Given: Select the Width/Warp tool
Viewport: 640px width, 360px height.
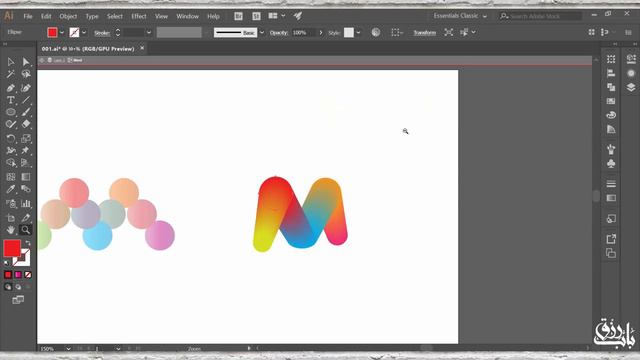Looking at the screenshot, I should pos(11,151).
